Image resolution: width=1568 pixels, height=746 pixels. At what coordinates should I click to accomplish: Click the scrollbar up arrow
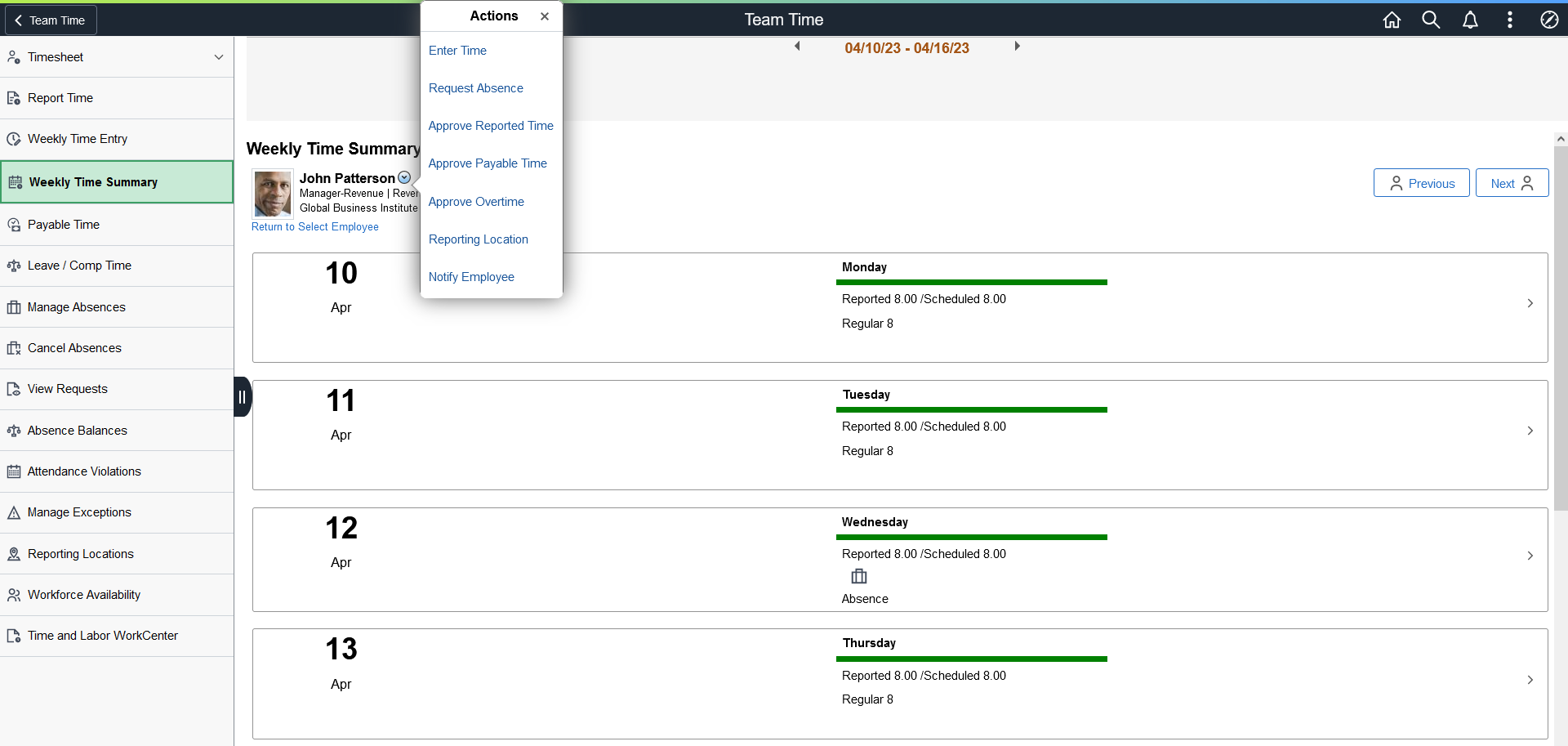(1561, 139)
